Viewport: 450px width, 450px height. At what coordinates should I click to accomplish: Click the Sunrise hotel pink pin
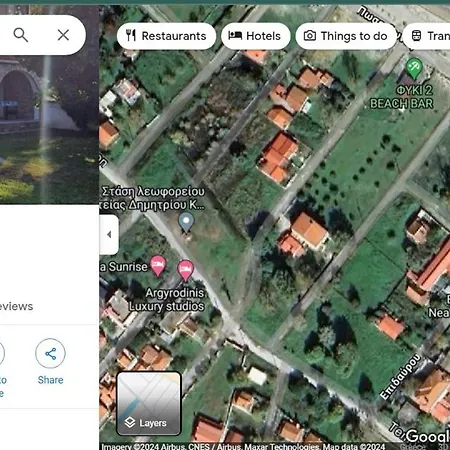pyautogui.click(x=158, y=266)
